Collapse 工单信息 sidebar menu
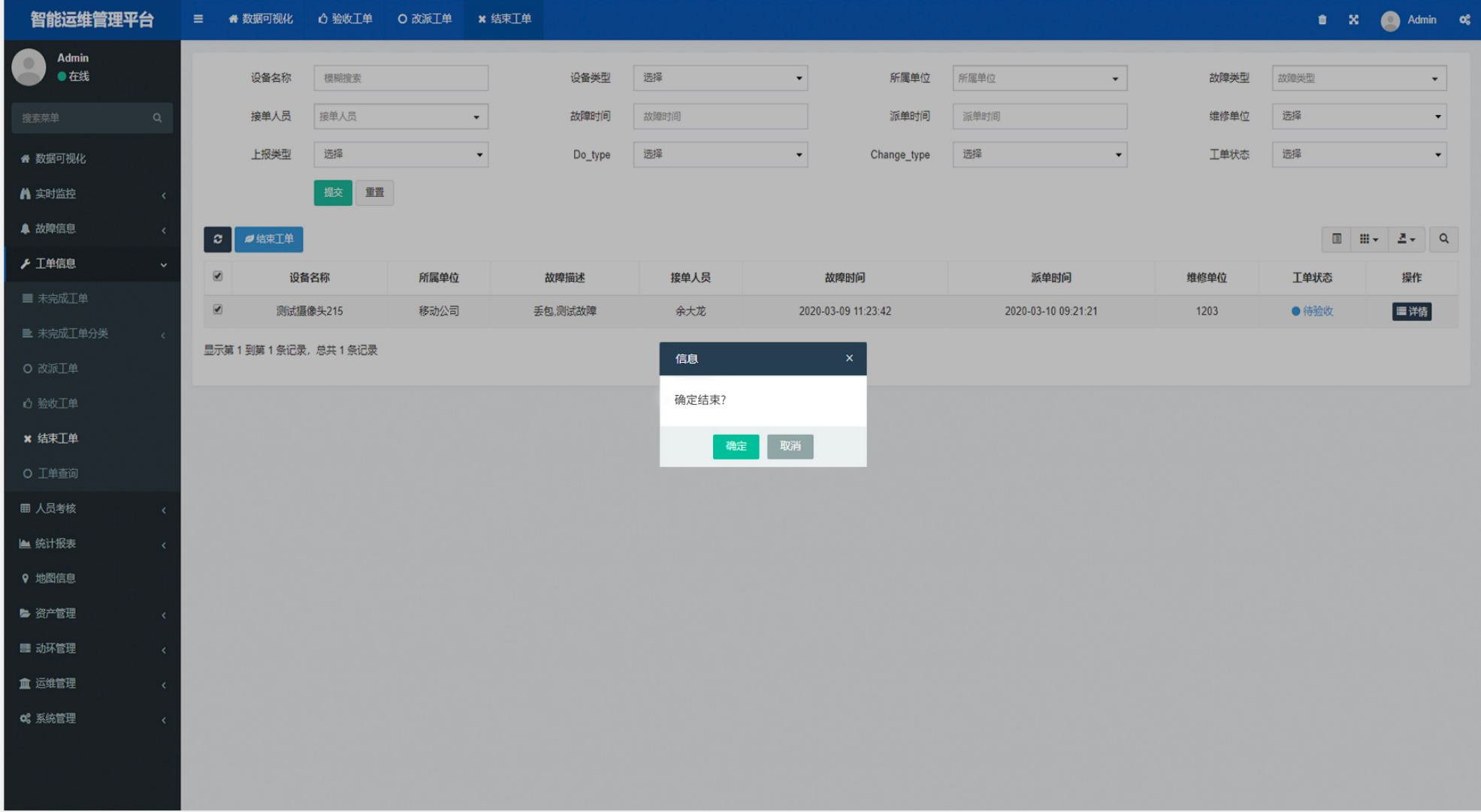 92,264
